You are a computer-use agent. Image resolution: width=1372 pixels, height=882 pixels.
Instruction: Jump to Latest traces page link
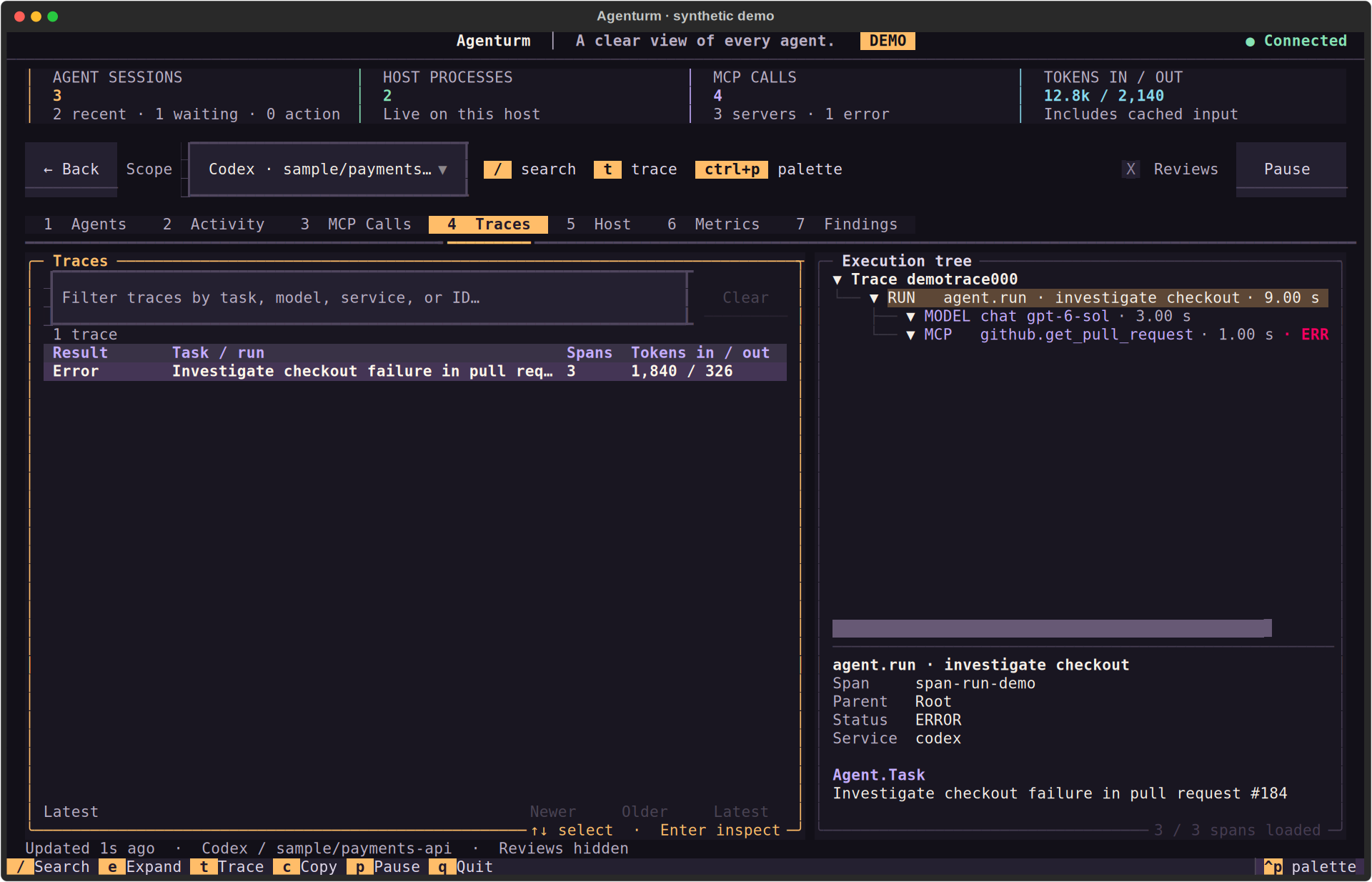pyautogui.click(x=741, y=812)
